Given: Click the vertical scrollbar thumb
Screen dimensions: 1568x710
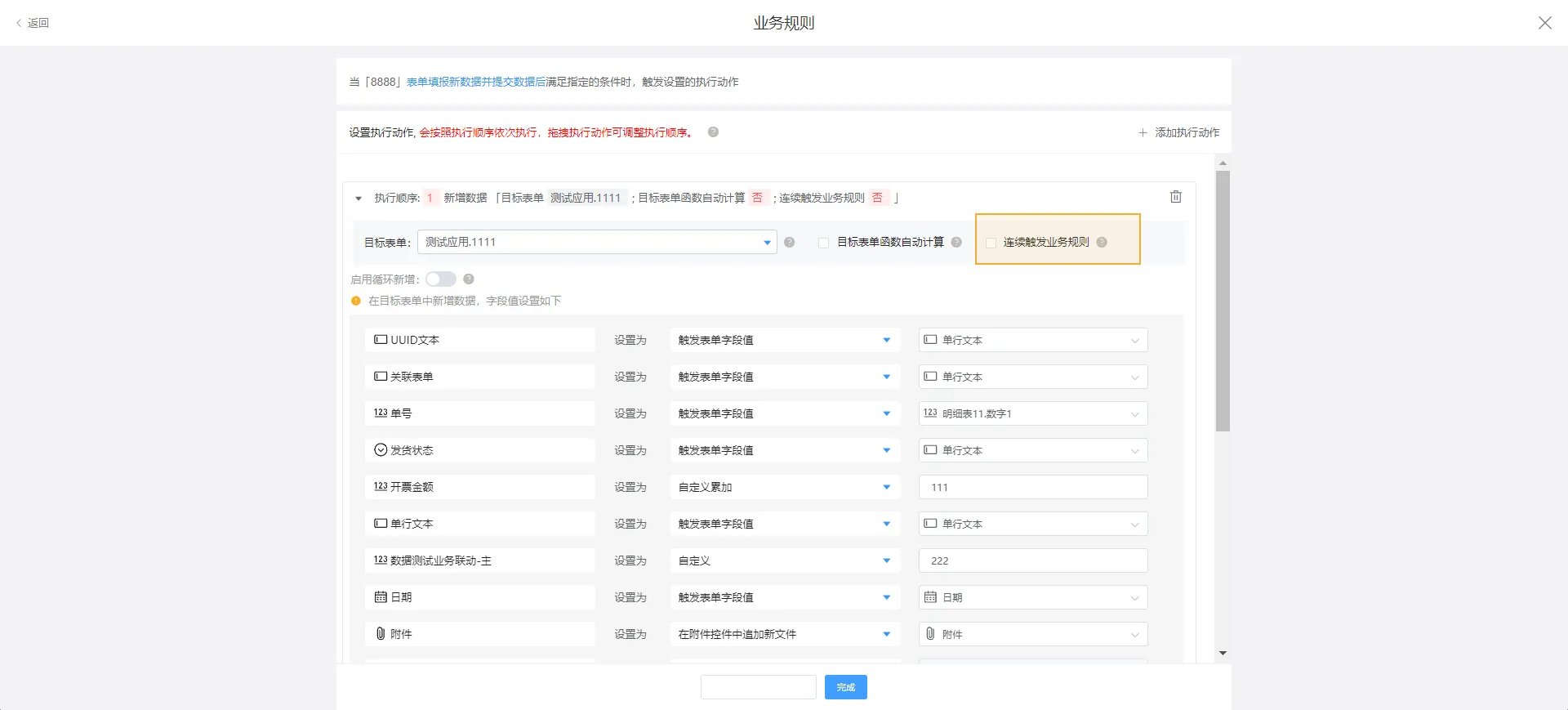Looking at the screenshot, I should pyautogui.click(x=1223, y=300).
